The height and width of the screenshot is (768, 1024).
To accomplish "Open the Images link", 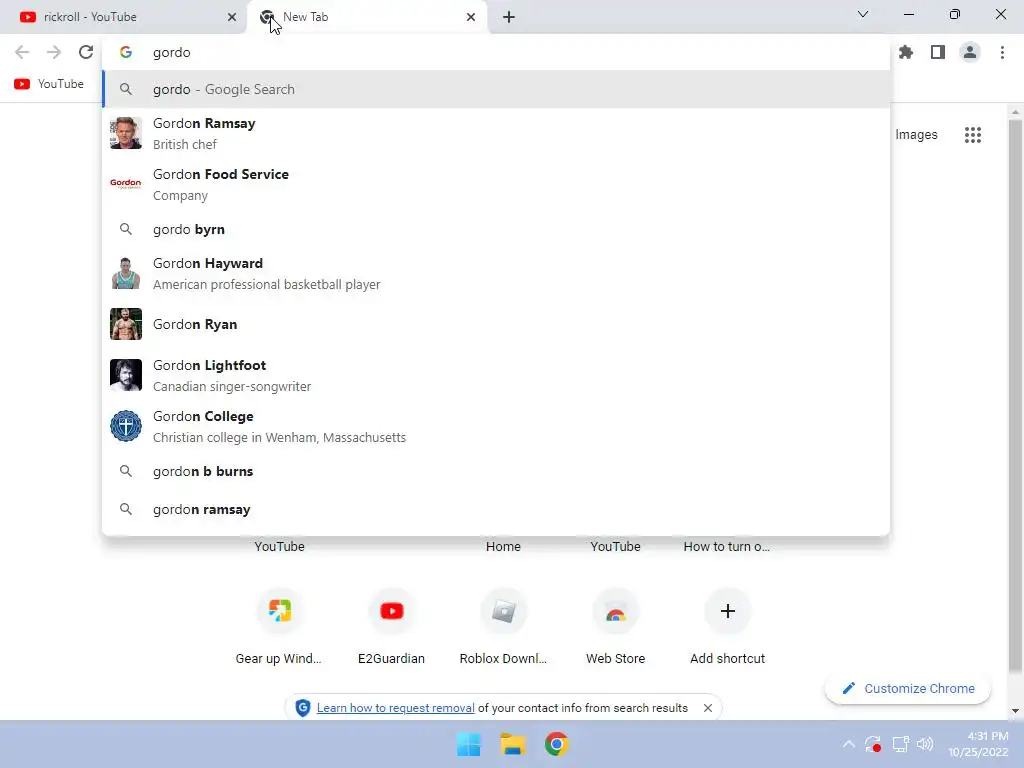I will click(916, 135).
